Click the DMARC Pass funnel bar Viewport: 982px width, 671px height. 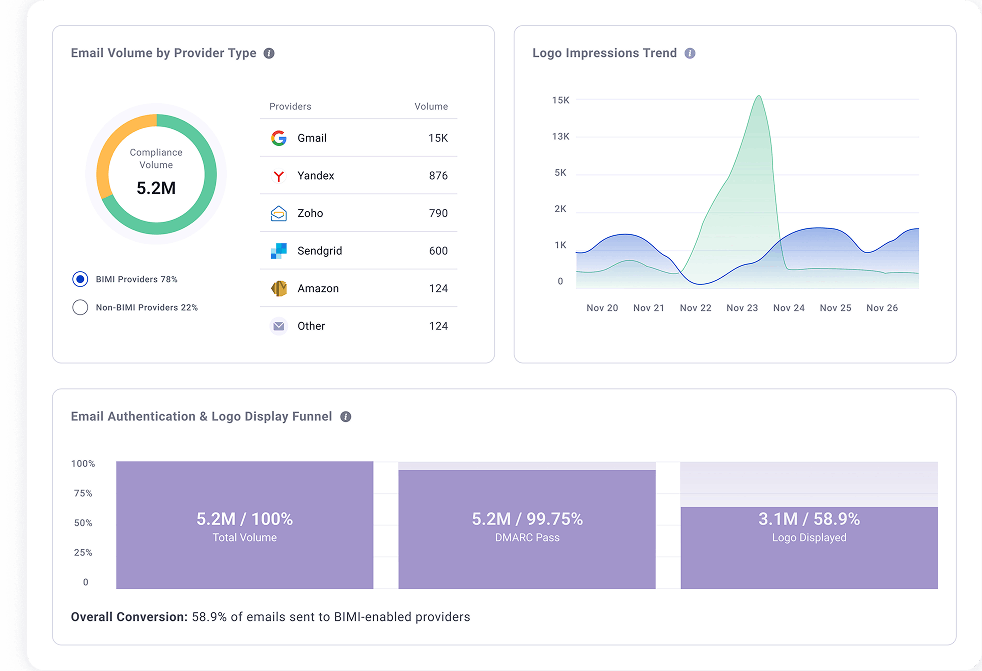click(x=527, y=529)
